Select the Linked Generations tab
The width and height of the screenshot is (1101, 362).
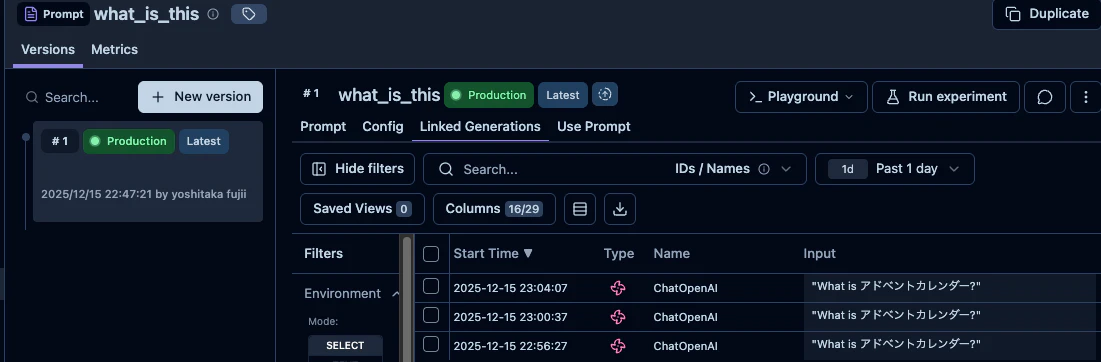pyautogui.click(x=480, y=127)
